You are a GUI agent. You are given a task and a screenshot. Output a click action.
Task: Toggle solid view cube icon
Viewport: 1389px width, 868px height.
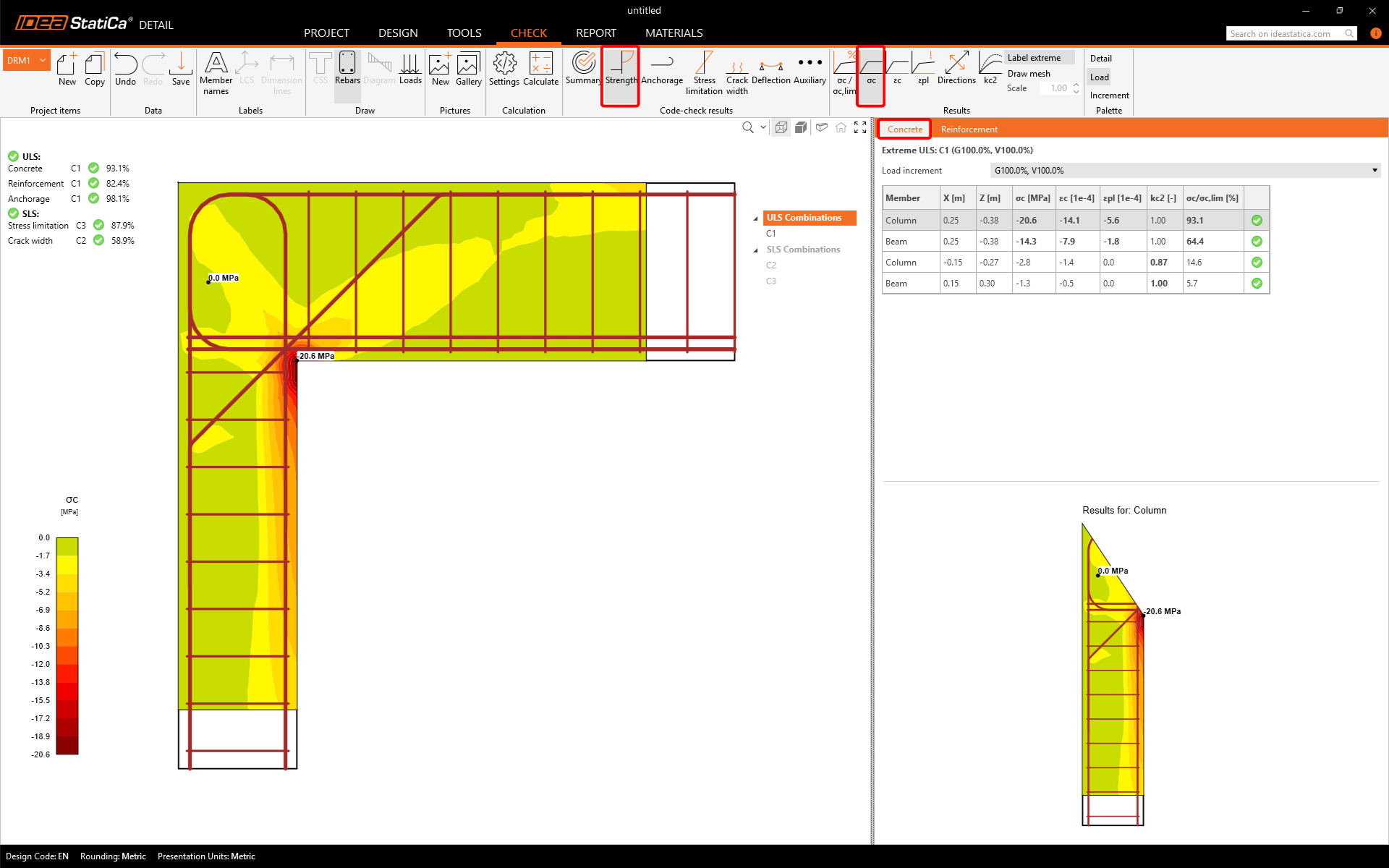click(x=801, y=127)
